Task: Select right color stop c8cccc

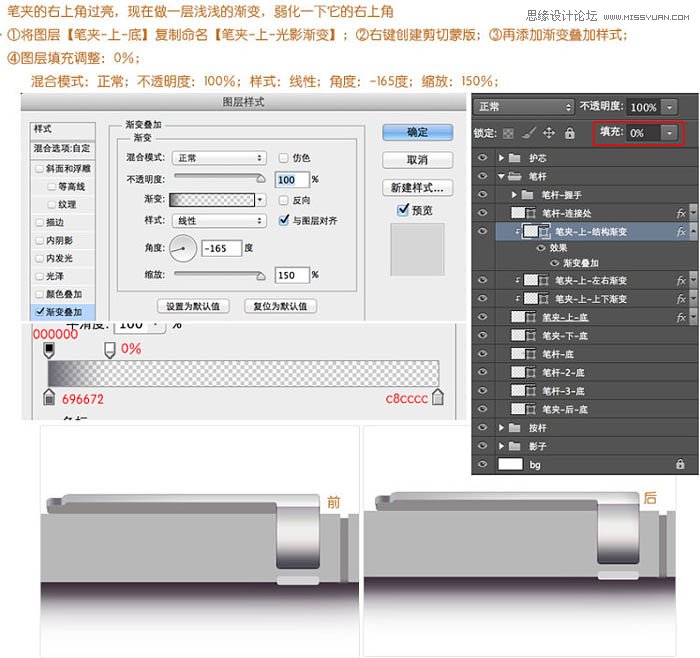Action: pos(438,397)
